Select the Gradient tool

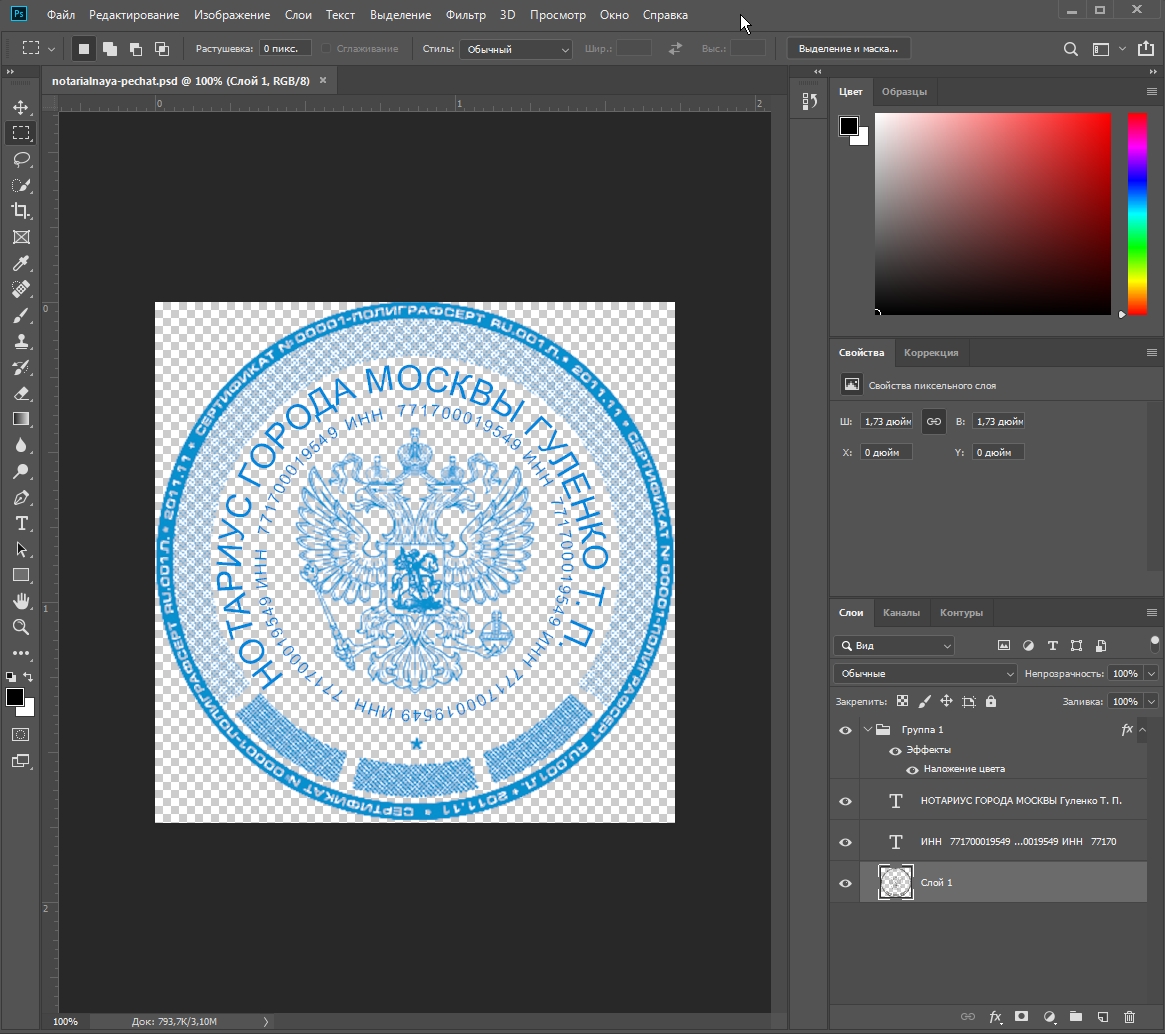point(21,419)
